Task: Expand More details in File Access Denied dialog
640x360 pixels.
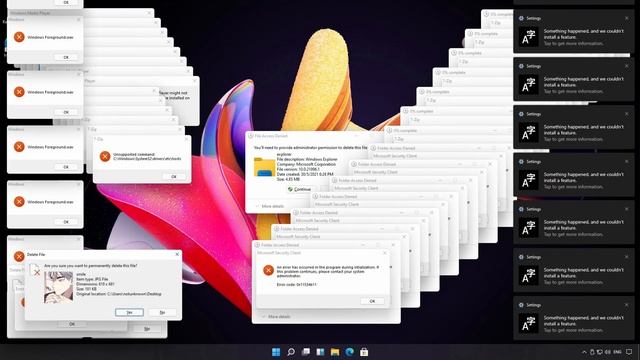Action: [269, 206]
